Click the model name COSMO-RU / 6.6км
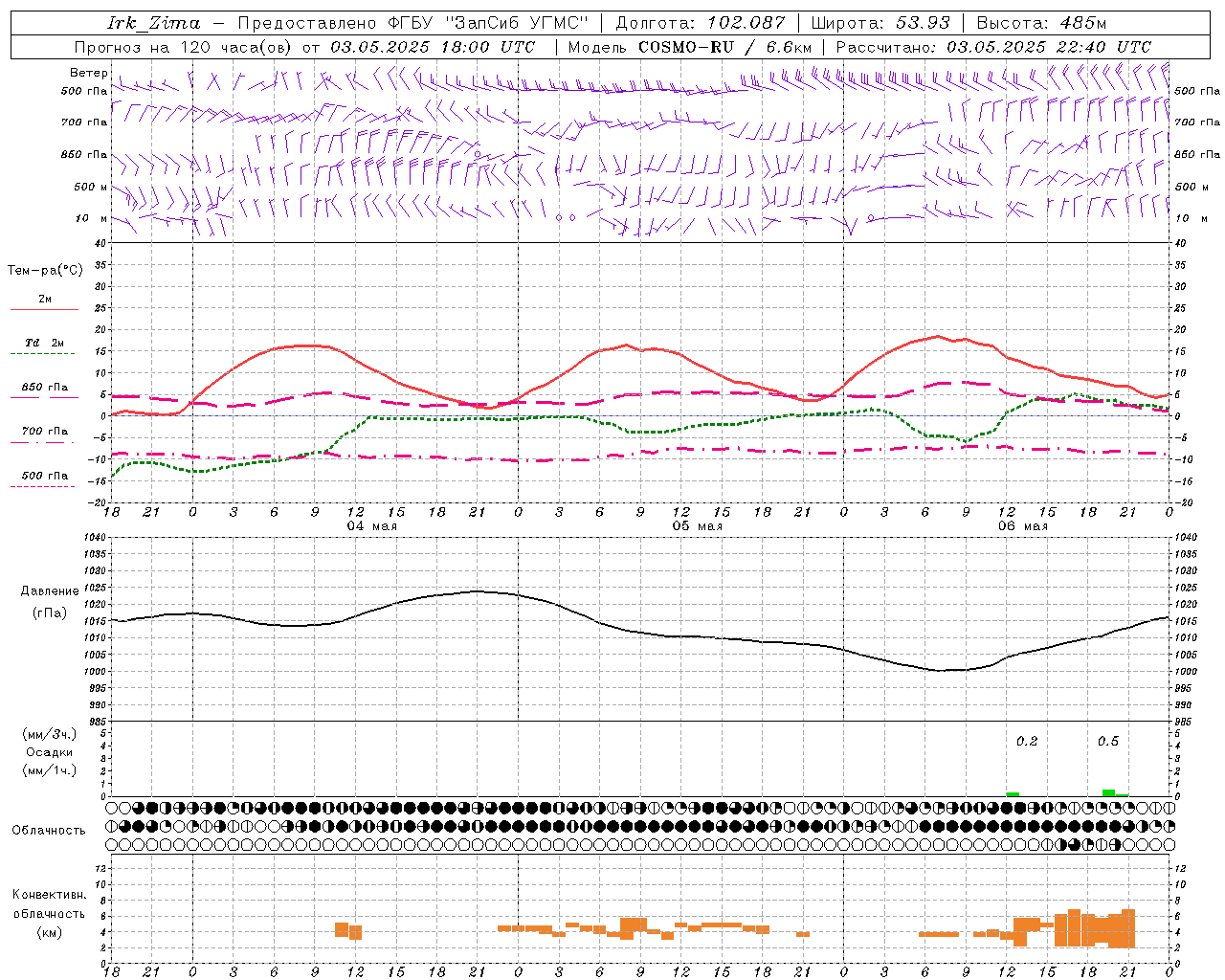Viewport: 1225px width, 980px height. point(724,47)
